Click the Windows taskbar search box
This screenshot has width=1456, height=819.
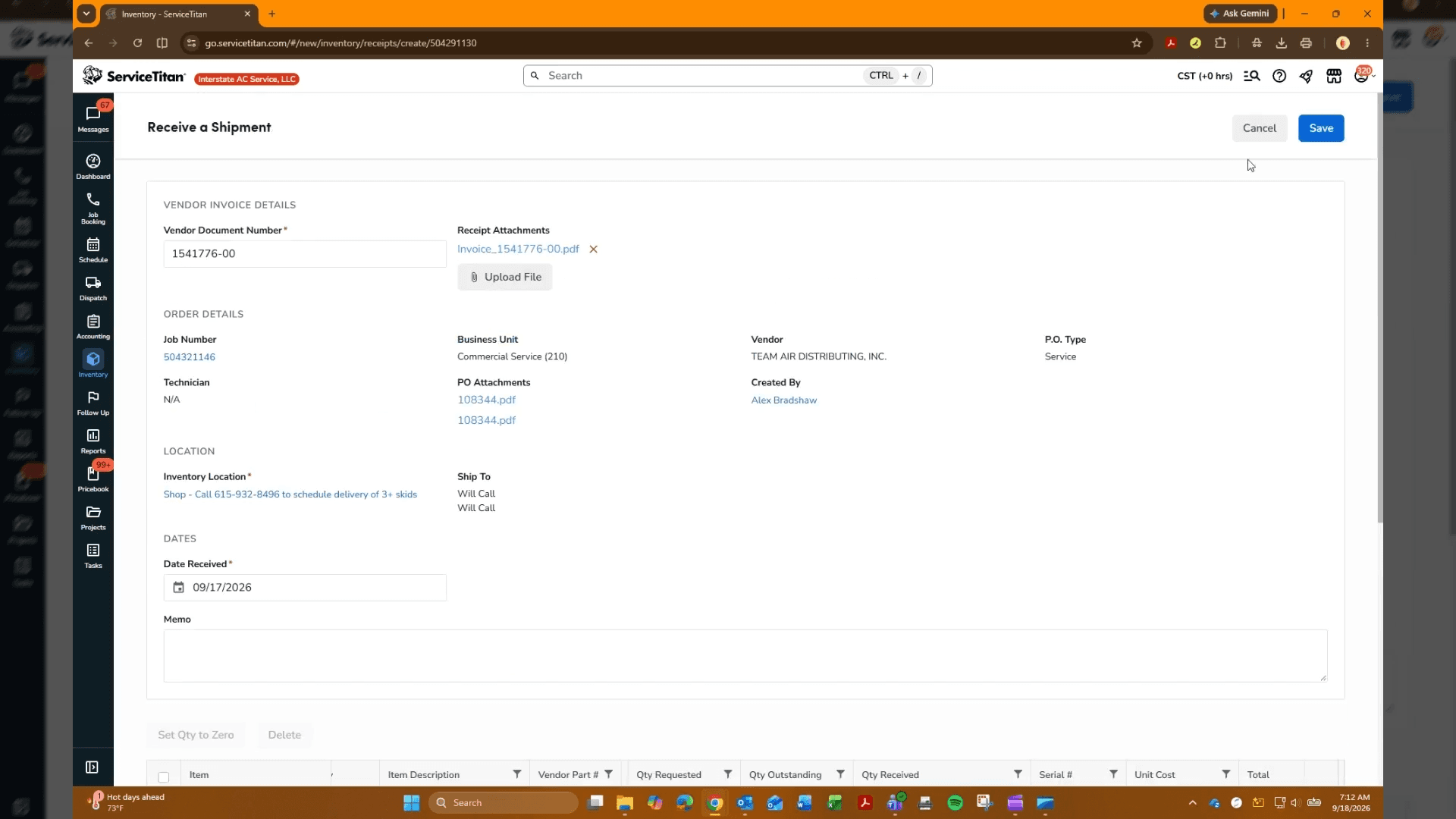(504, 803)
